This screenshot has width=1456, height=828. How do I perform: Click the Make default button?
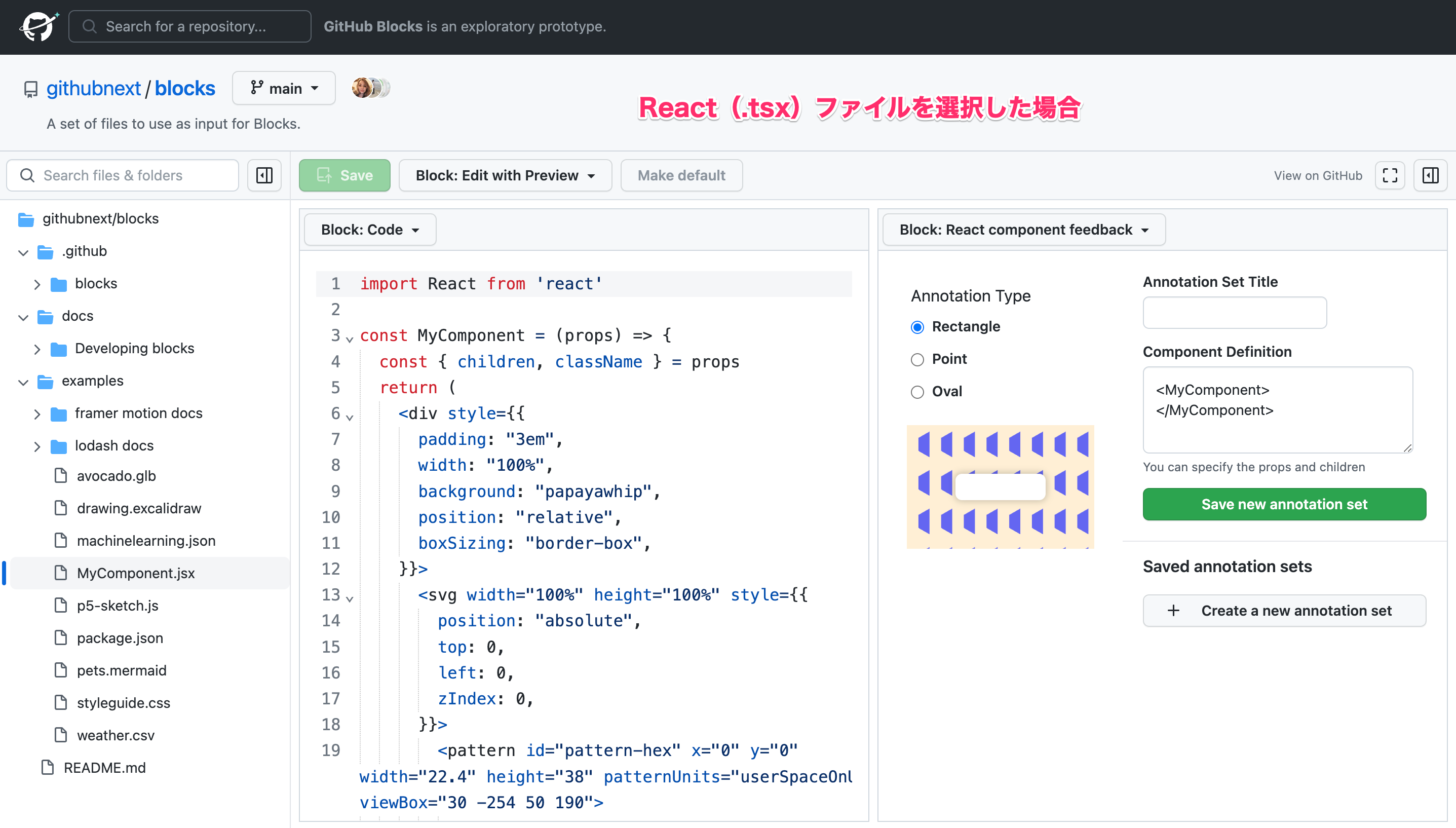click(681, 175)
